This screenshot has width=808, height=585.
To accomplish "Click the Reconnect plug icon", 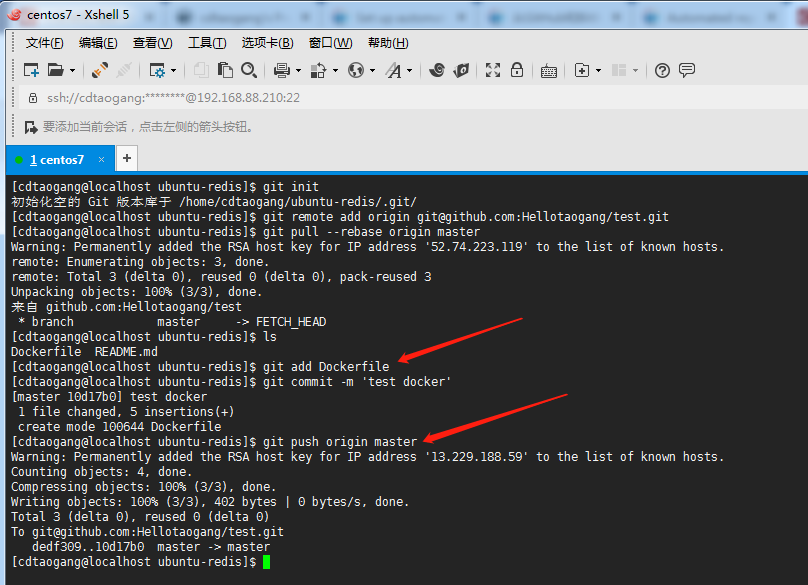I will pyautogui.click(x=99, y=70).
